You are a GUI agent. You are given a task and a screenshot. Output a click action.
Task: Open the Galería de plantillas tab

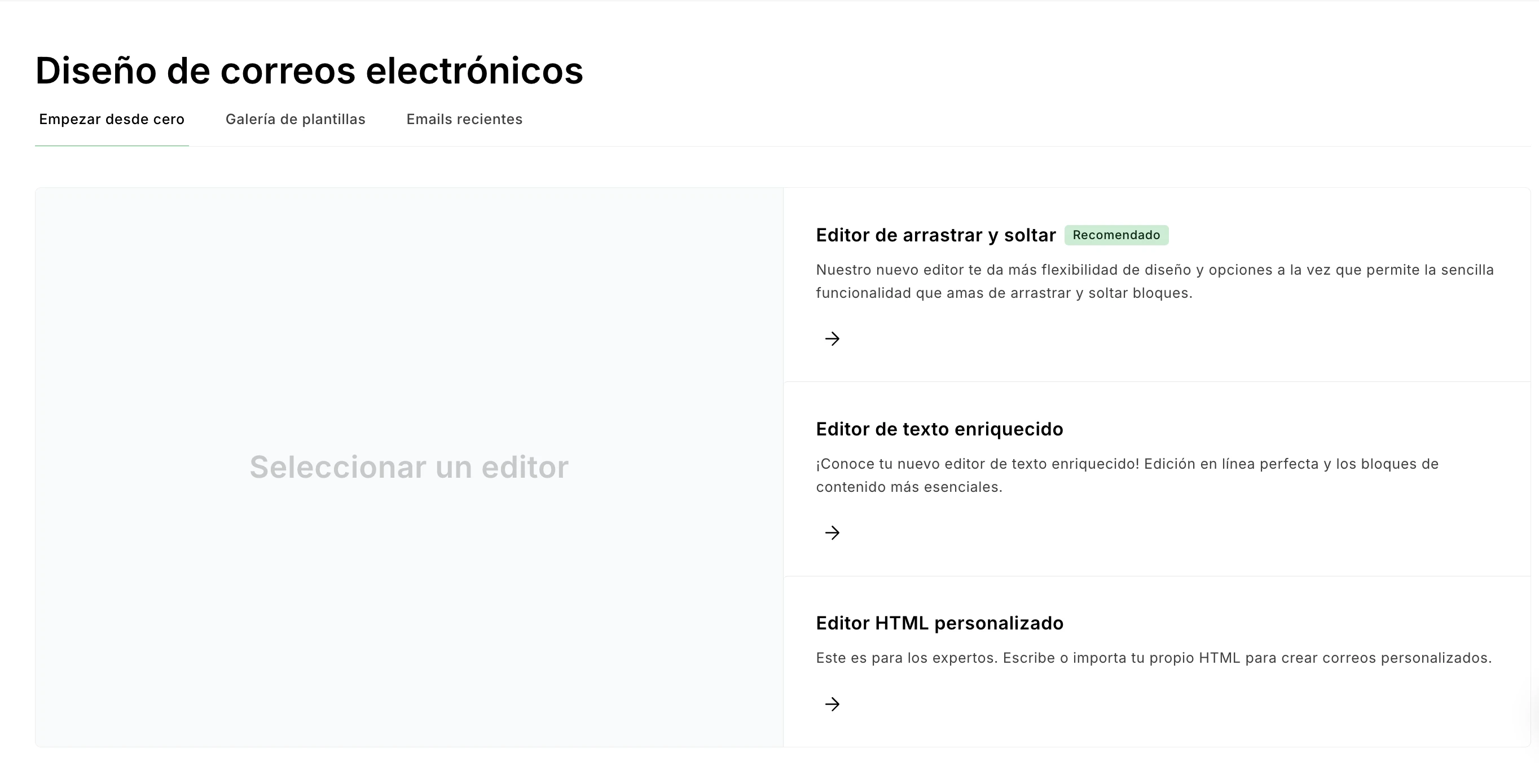295,120
